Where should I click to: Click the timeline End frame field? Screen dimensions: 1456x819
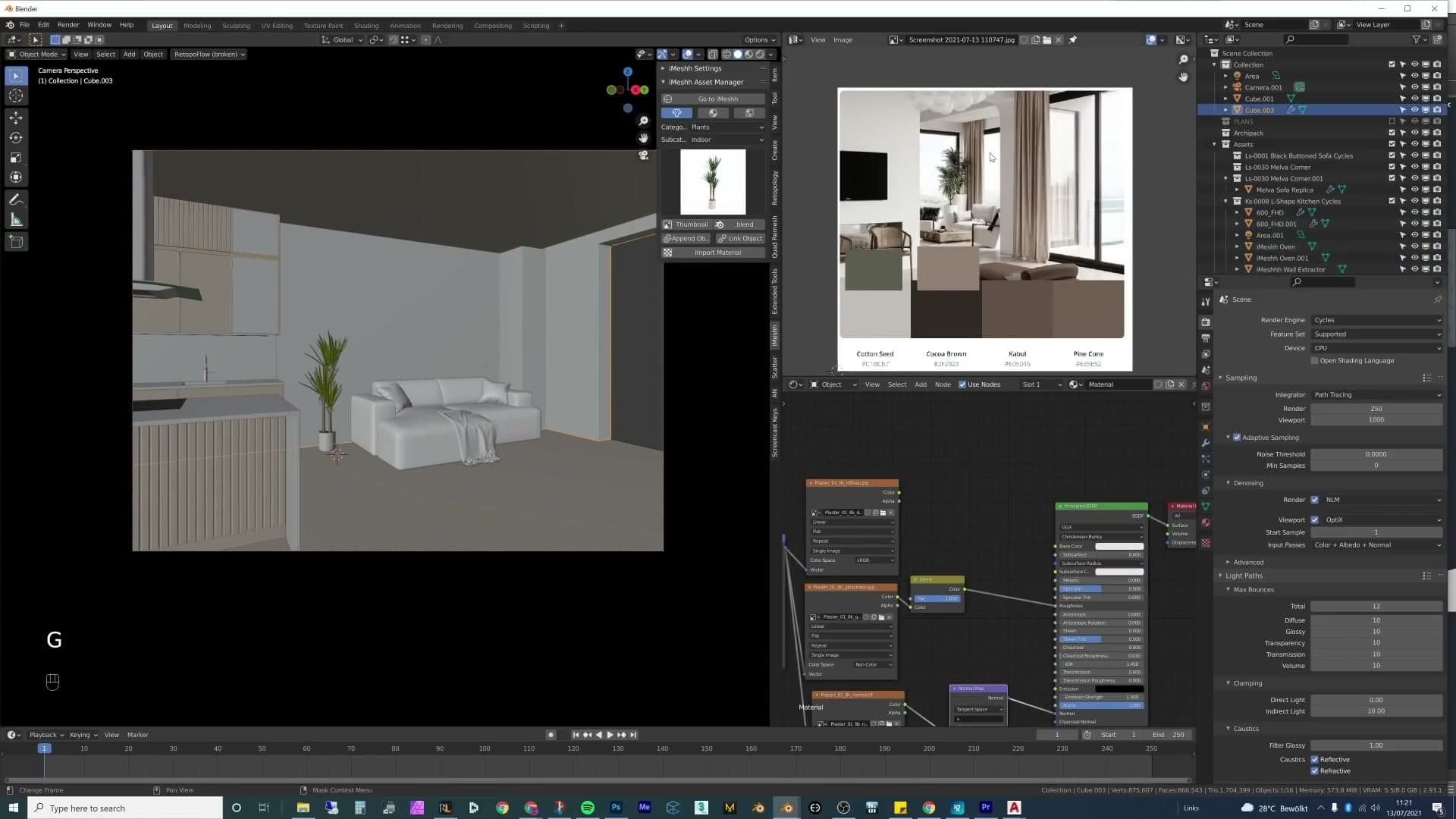tap(1168, 735)
